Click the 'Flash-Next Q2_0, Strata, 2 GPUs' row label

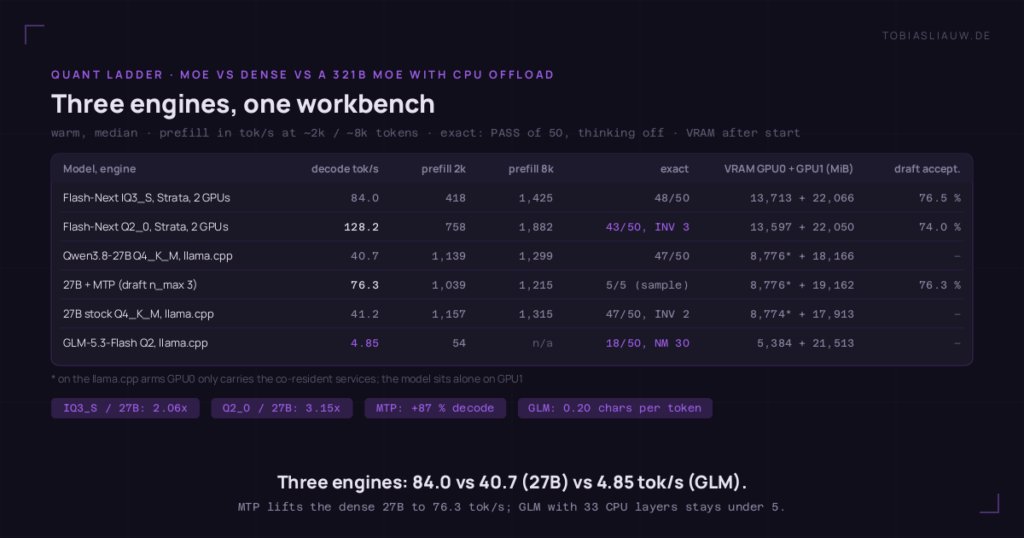146,227
